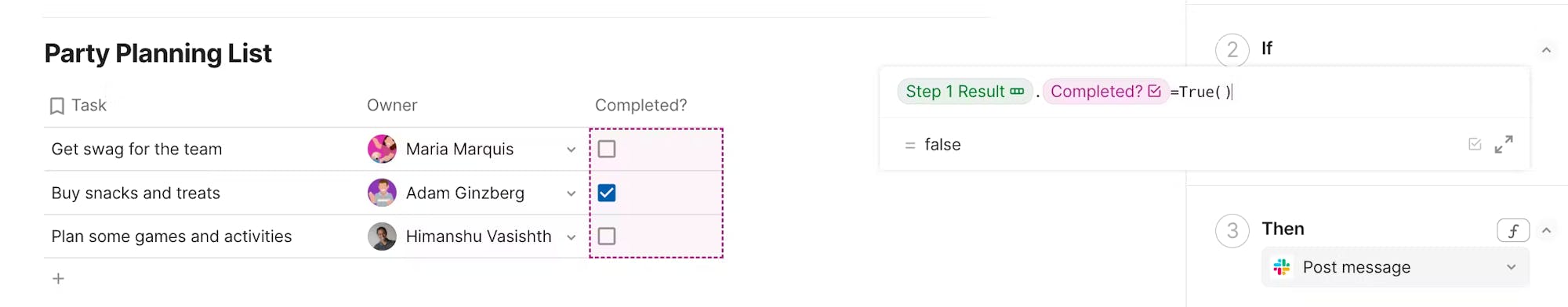This screenshot has height=307, width=1568.
Task: Open owner dropdown for Adam Ginzberg
Action: (x=571, y=193)
